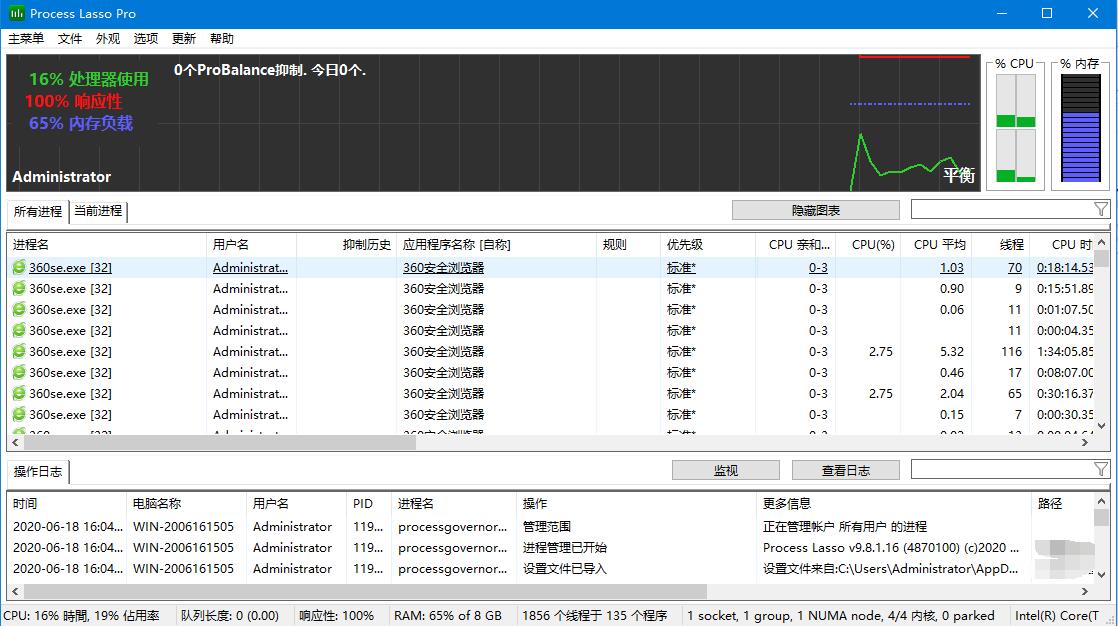The height and width of the screenshot is (626, 1118).
Task: Open the 文件 menu
Action: 70,39
